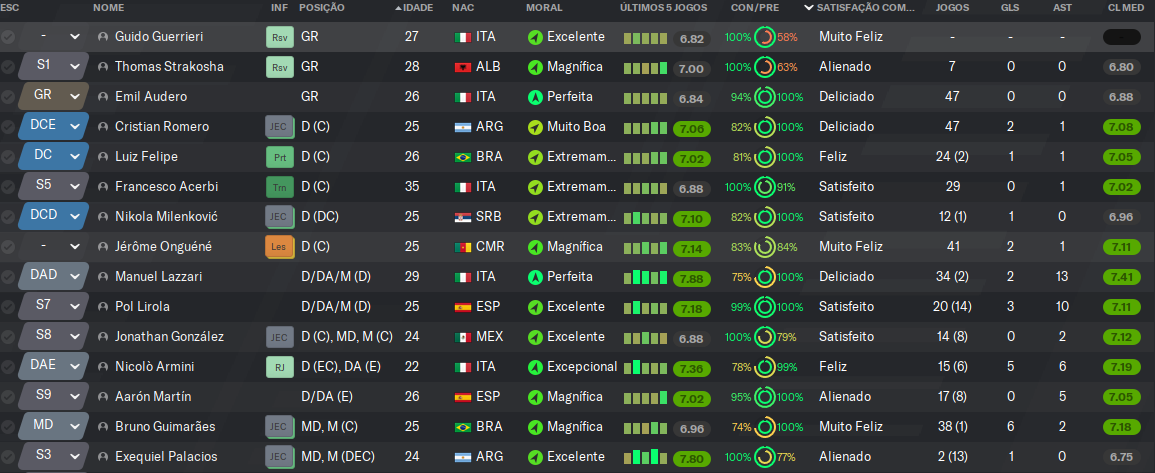Screen dimensions: 1155x473
Task: Sort by the MORAL column header
Action: click(544, 7)
